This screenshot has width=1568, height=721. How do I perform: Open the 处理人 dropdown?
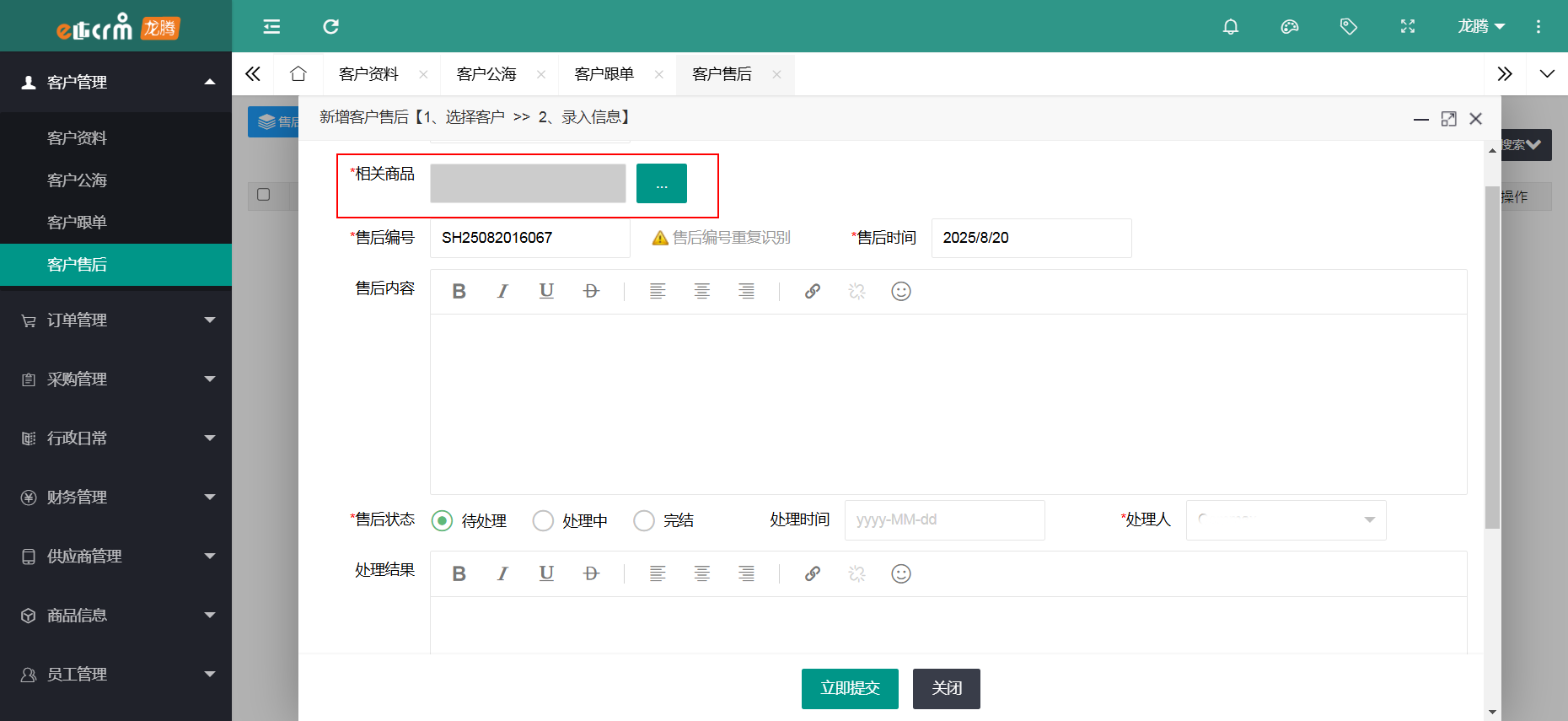tap(1285, 520)
